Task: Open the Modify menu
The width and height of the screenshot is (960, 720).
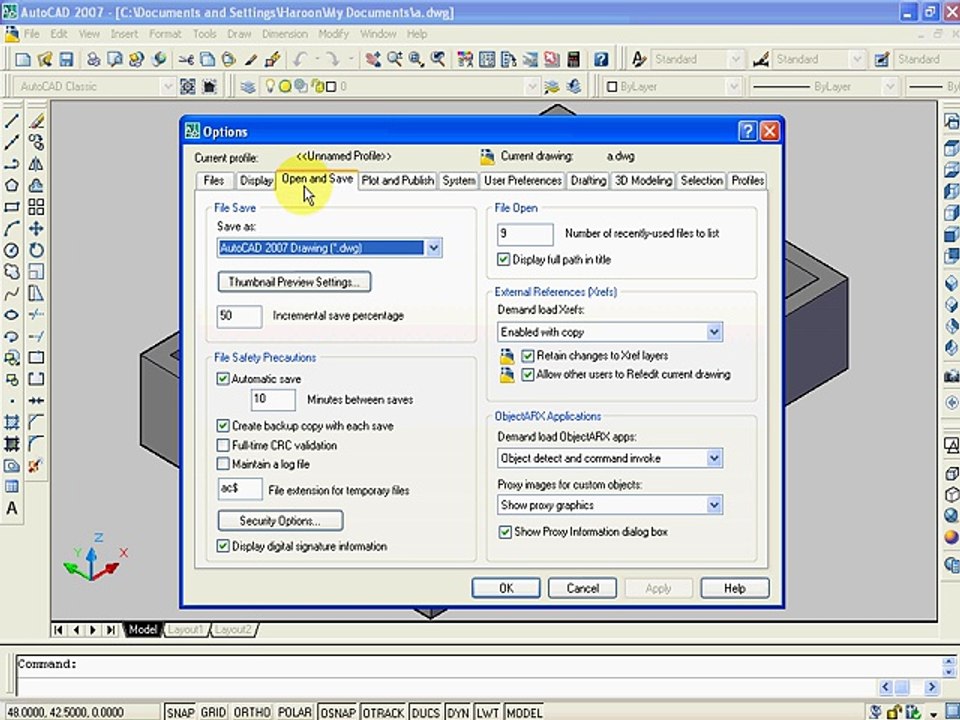Action: 333,34
